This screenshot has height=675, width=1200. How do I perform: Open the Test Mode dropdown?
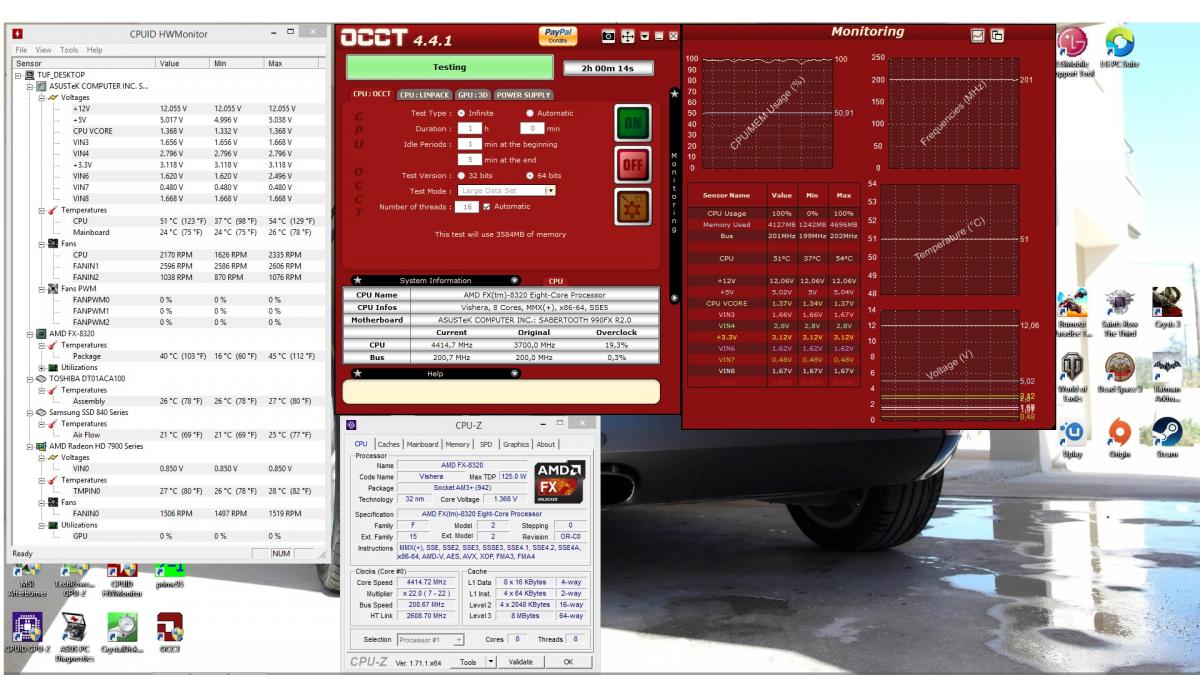pyautogui.click(x=550, y=190)
